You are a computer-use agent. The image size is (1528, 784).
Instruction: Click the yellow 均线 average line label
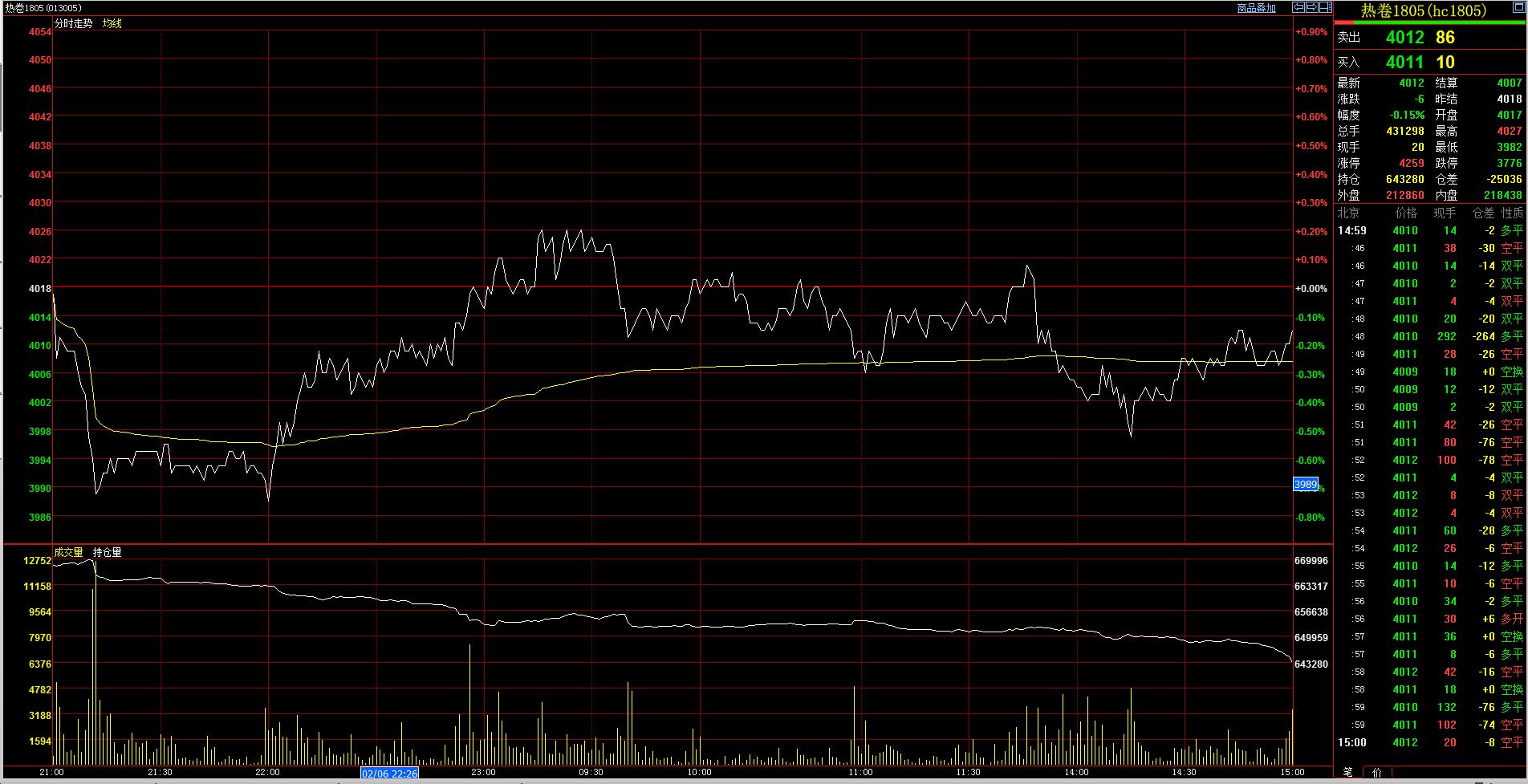point(112,23)
